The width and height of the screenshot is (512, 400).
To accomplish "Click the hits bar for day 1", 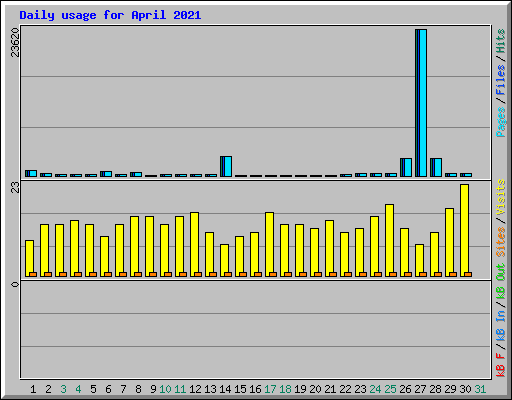I will (31, 173).
